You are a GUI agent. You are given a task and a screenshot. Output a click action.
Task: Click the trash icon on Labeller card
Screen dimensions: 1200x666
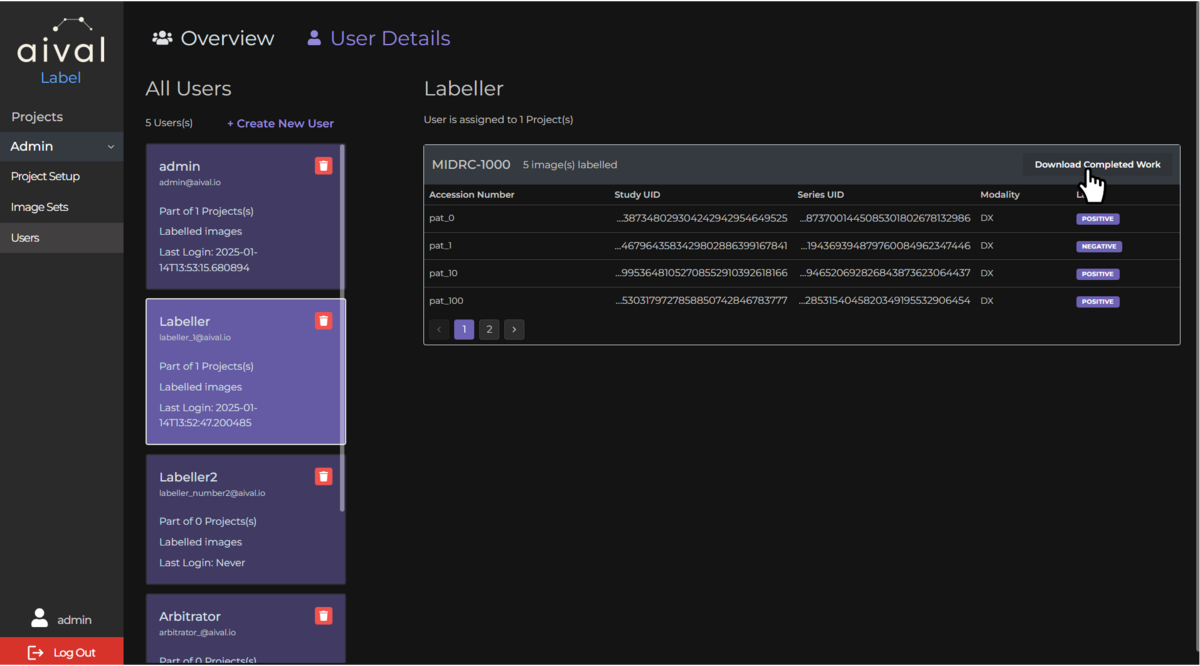click(323, 320)
